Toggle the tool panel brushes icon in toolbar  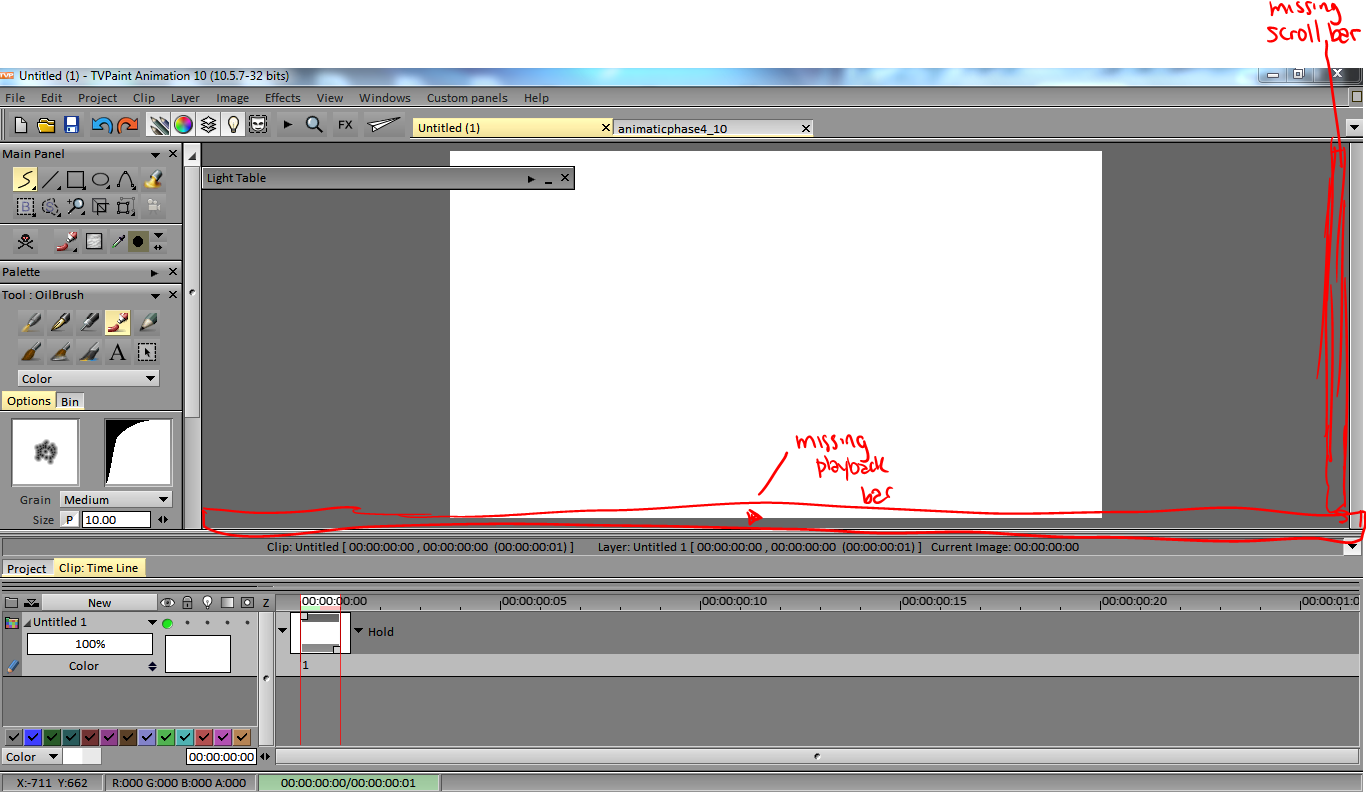(x=158, y=125)
